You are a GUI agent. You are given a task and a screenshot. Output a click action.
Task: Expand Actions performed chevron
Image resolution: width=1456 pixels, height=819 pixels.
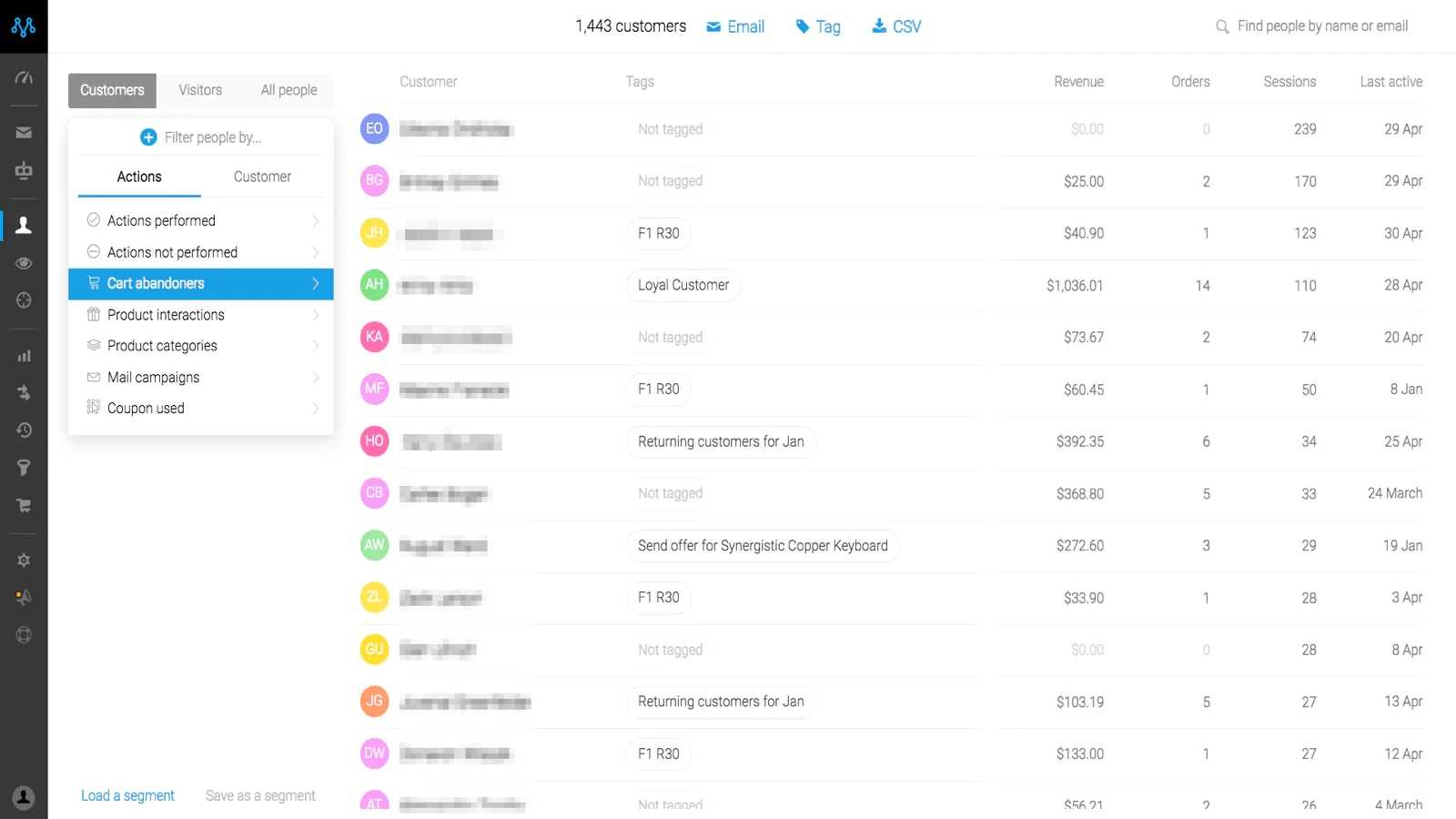(x=316, y=221)
